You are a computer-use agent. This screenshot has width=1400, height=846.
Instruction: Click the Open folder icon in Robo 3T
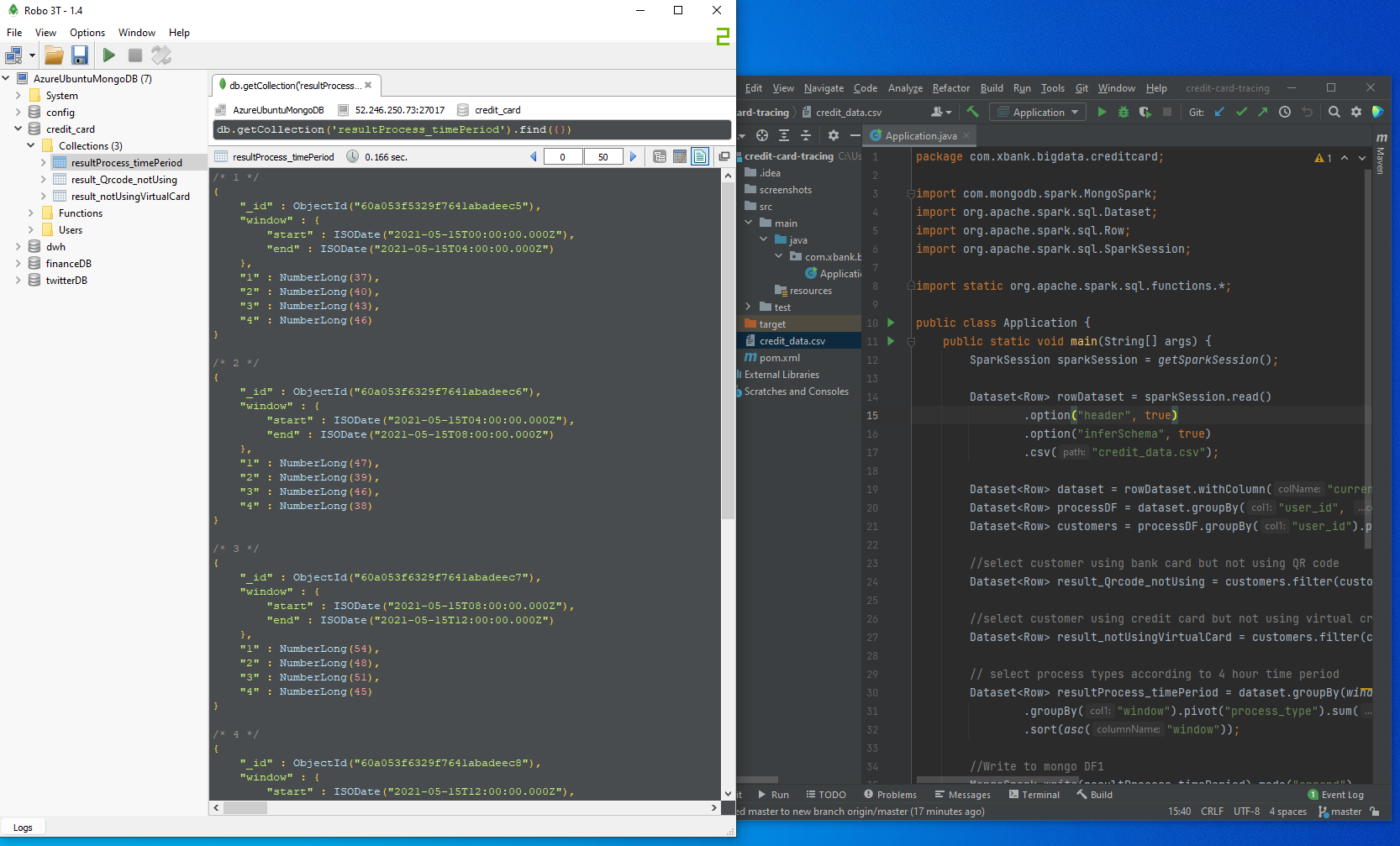click(x=54, y=55)
